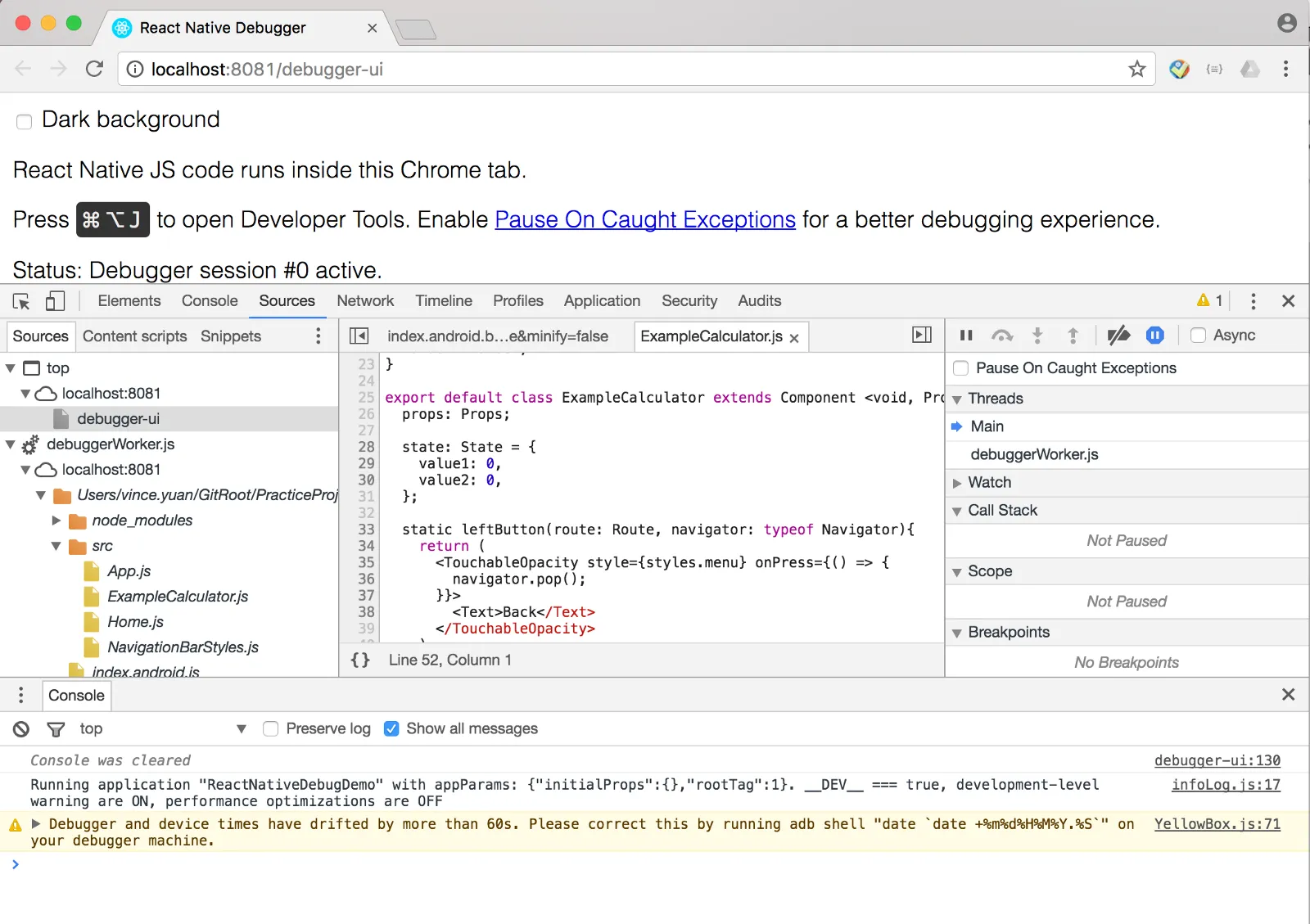The width and height of the screenshot is (1310, 924).
Task: Switch to Content scripts tab
Action: click(135, 336)
